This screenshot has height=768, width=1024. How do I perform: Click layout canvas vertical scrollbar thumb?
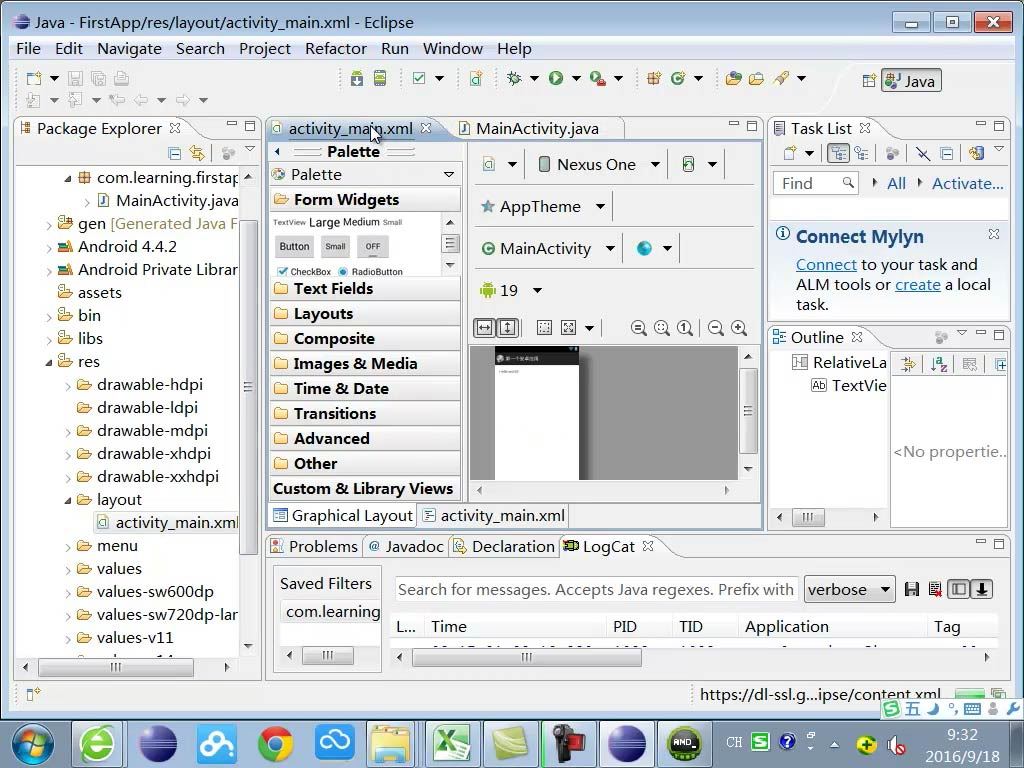coord(748,411)
